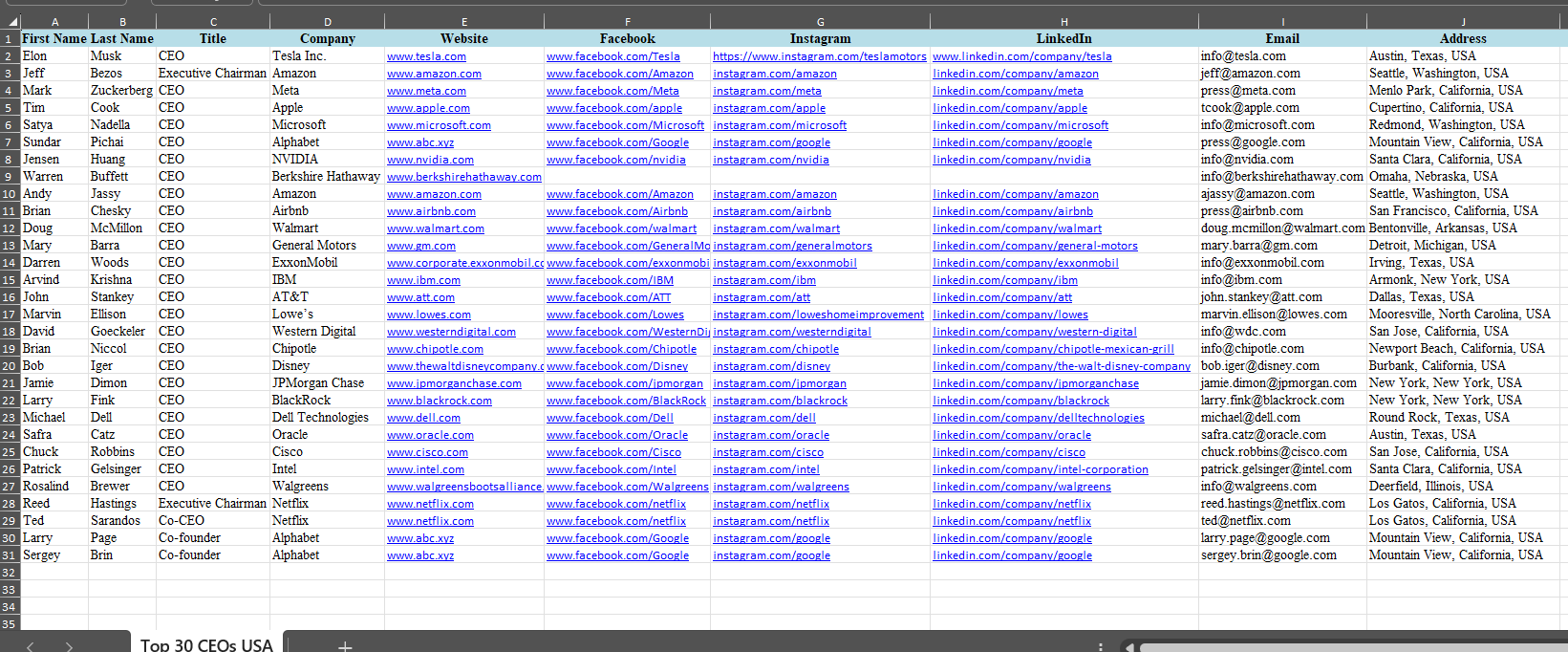Select the Email header cell
The height and width of the screenshot is (652, 1568).
pyautogui.click(x=1282, y=38)
